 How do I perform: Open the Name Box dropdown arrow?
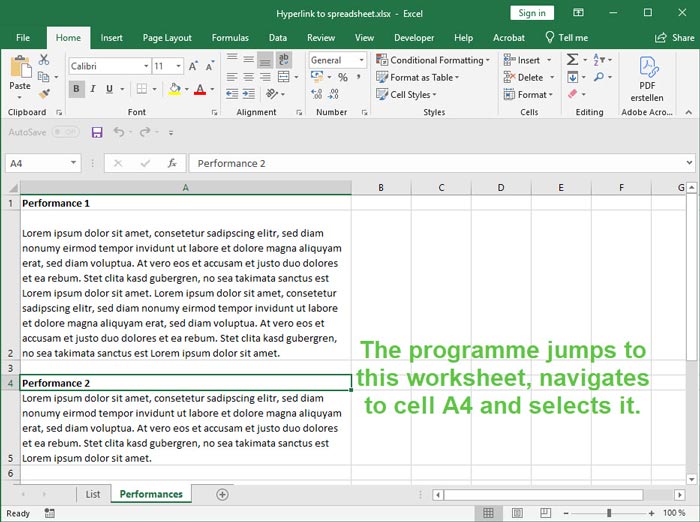coord(73,163)
